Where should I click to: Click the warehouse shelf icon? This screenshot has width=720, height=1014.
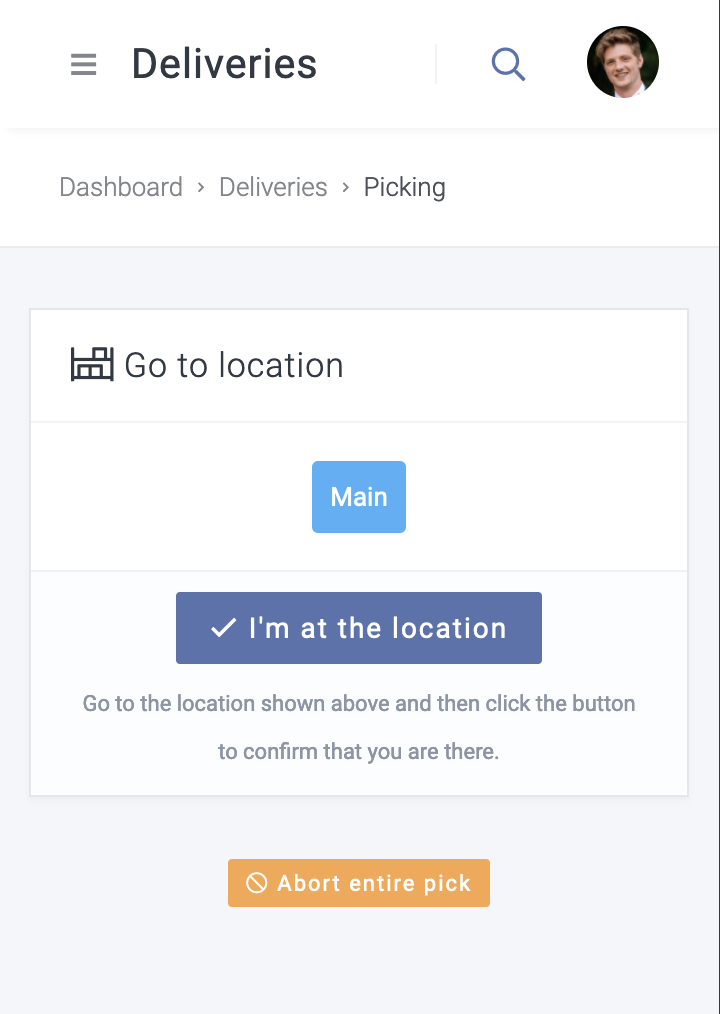(92, 364)
